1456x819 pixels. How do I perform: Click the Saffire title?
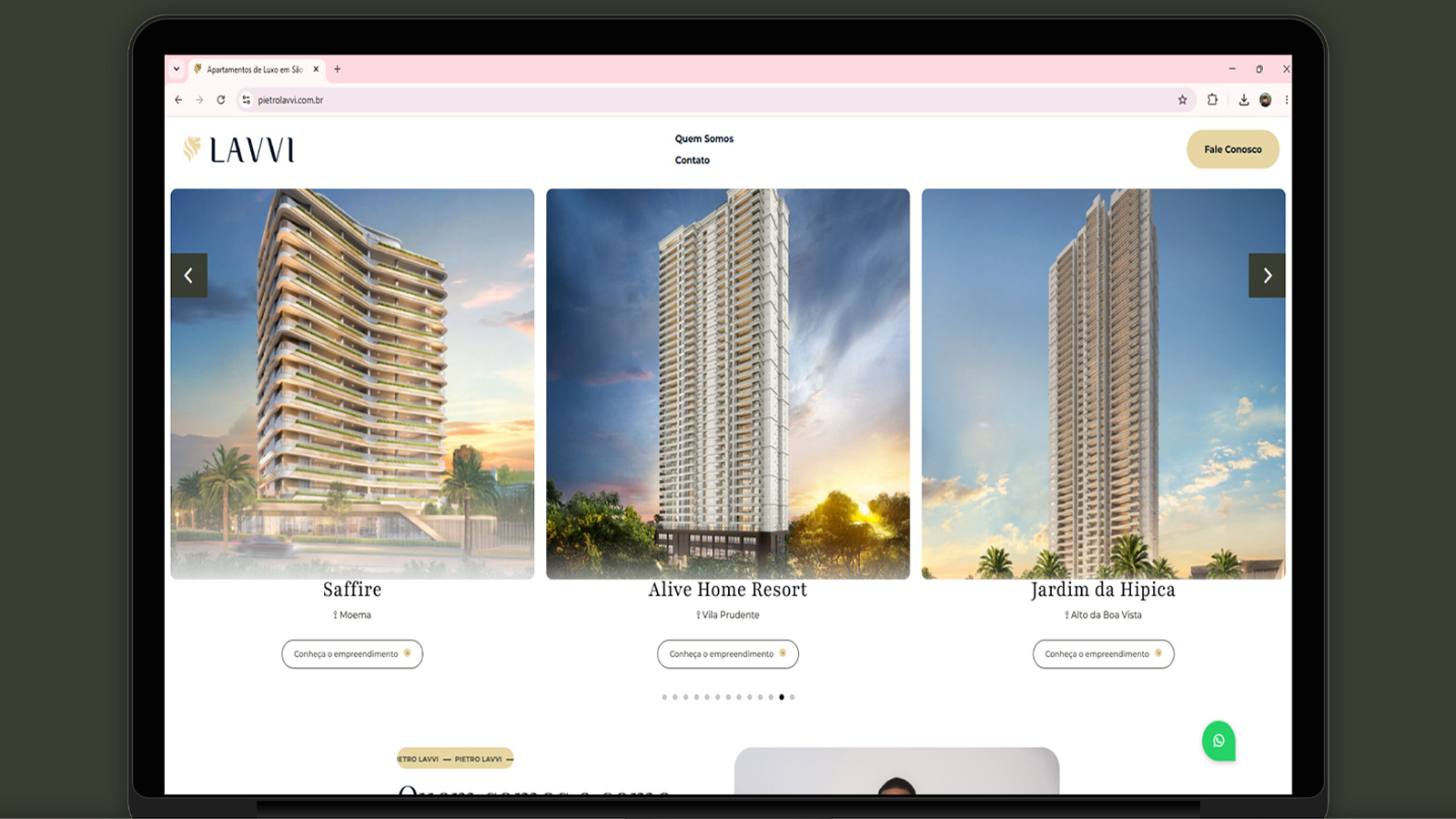(352, 590)
